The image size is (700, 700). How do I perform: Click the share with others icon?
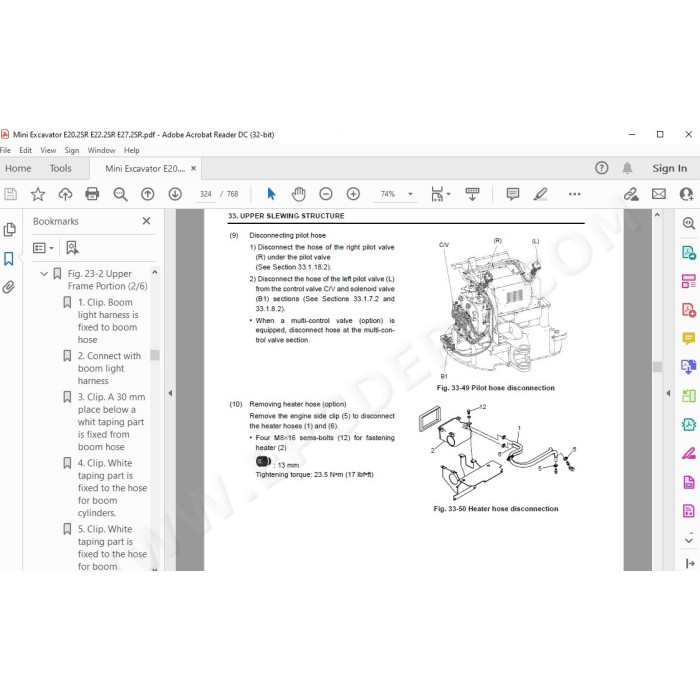[x=686, y=194]
